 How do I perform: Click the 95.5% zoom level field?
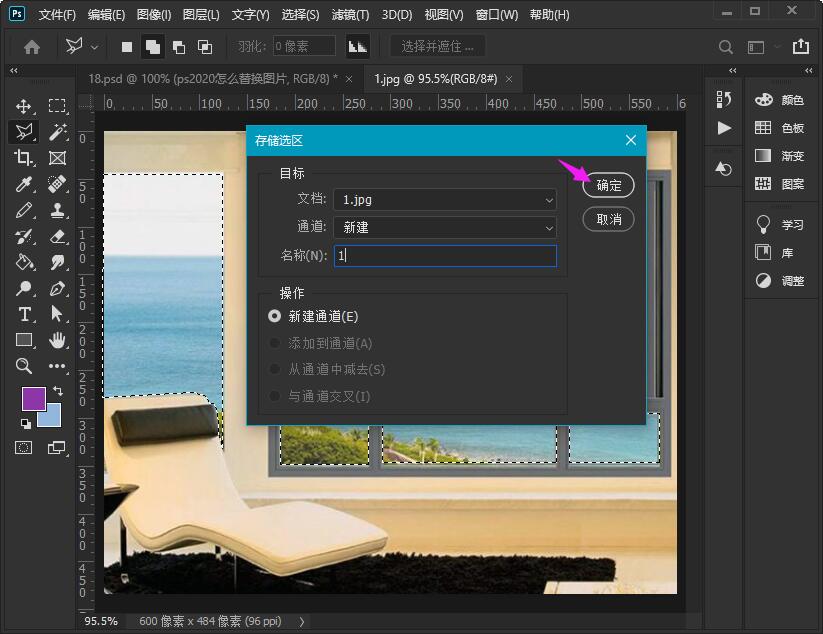click(x=102, y=621)
